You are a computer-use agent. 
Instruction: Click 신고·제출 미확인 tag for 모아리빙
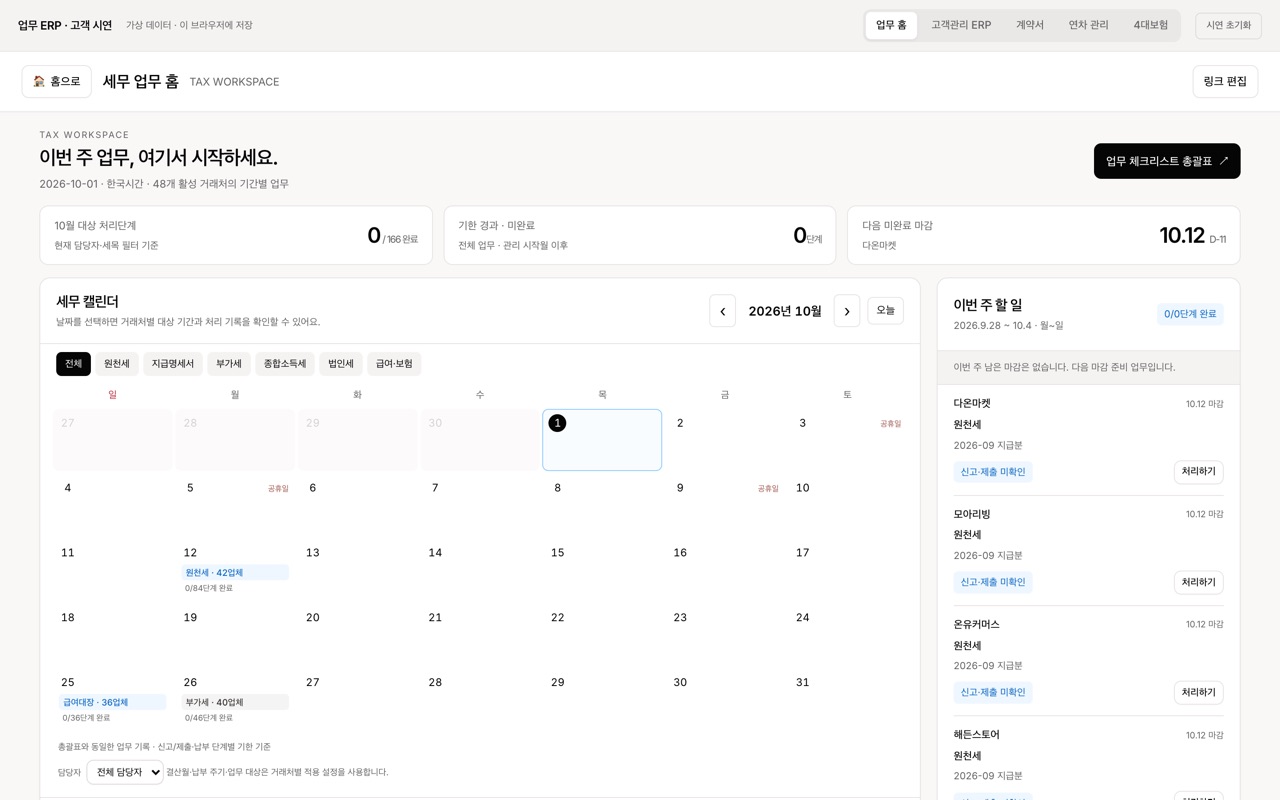pos(993,582)
